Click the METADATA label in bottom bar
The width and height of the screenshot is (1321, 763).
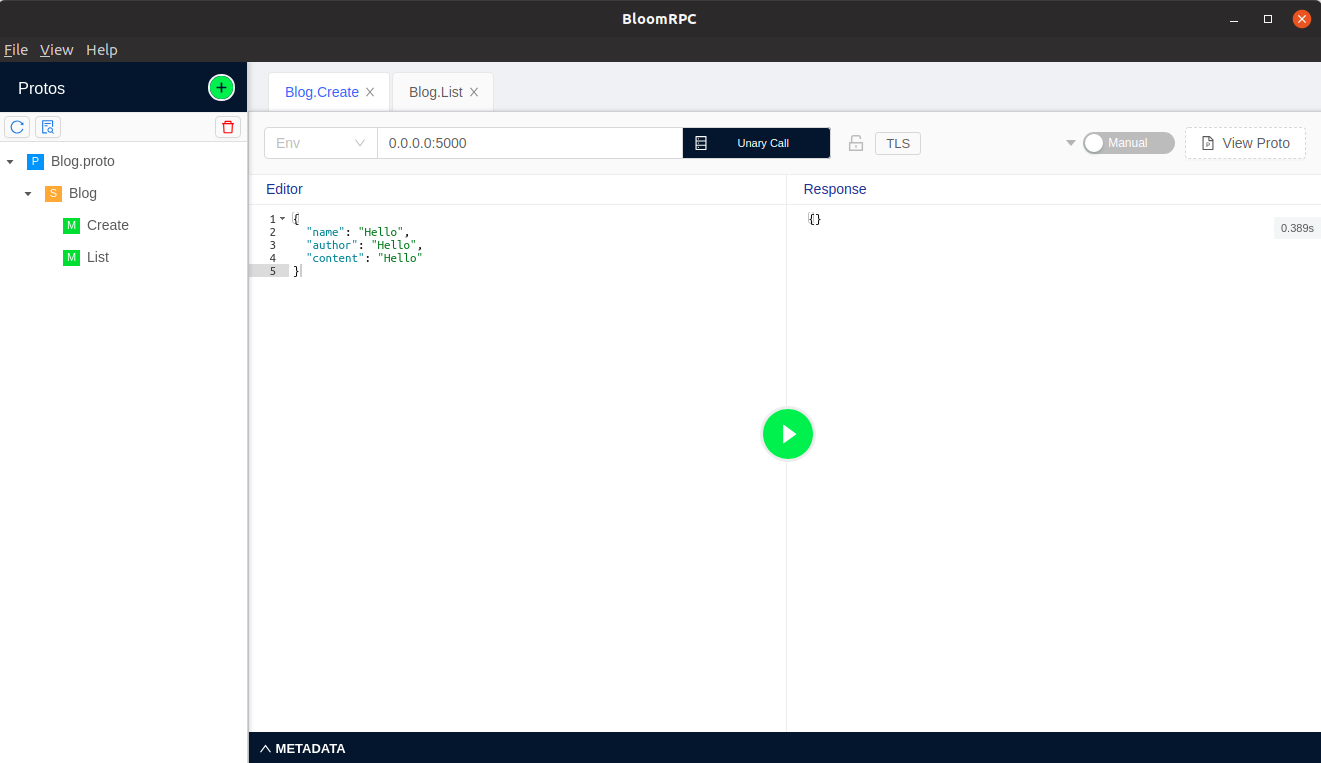310,748
